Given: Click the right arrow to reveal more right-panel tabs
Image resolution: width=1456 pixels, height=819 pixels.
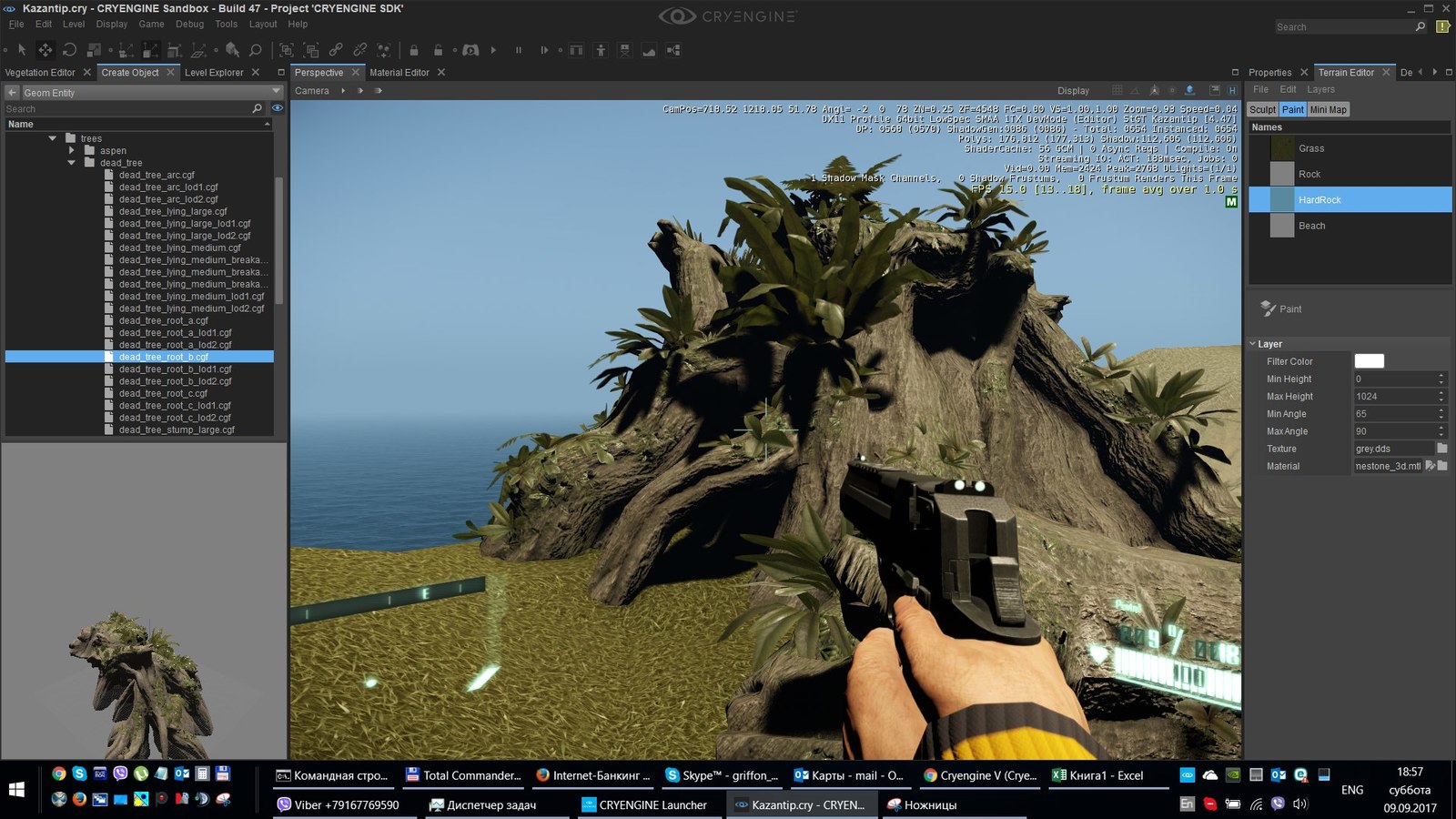Looking at the screenshot, I should (1435, 72).
